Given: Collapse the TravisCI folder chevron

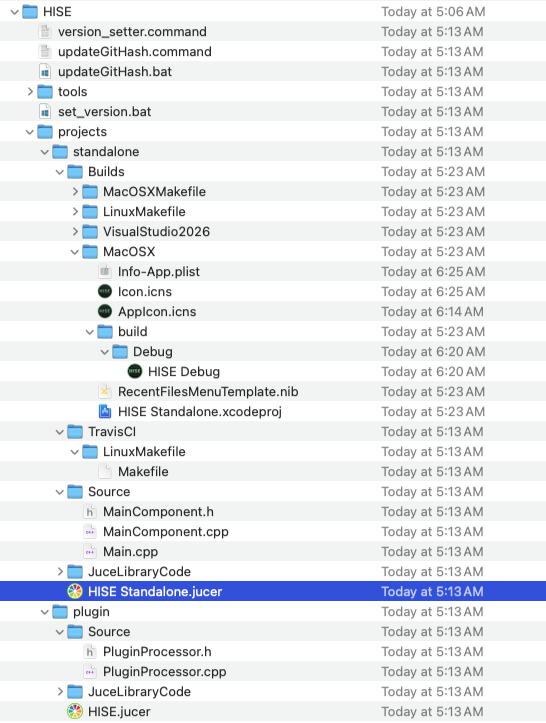Looking at the screenshot, I should point(59,432).
